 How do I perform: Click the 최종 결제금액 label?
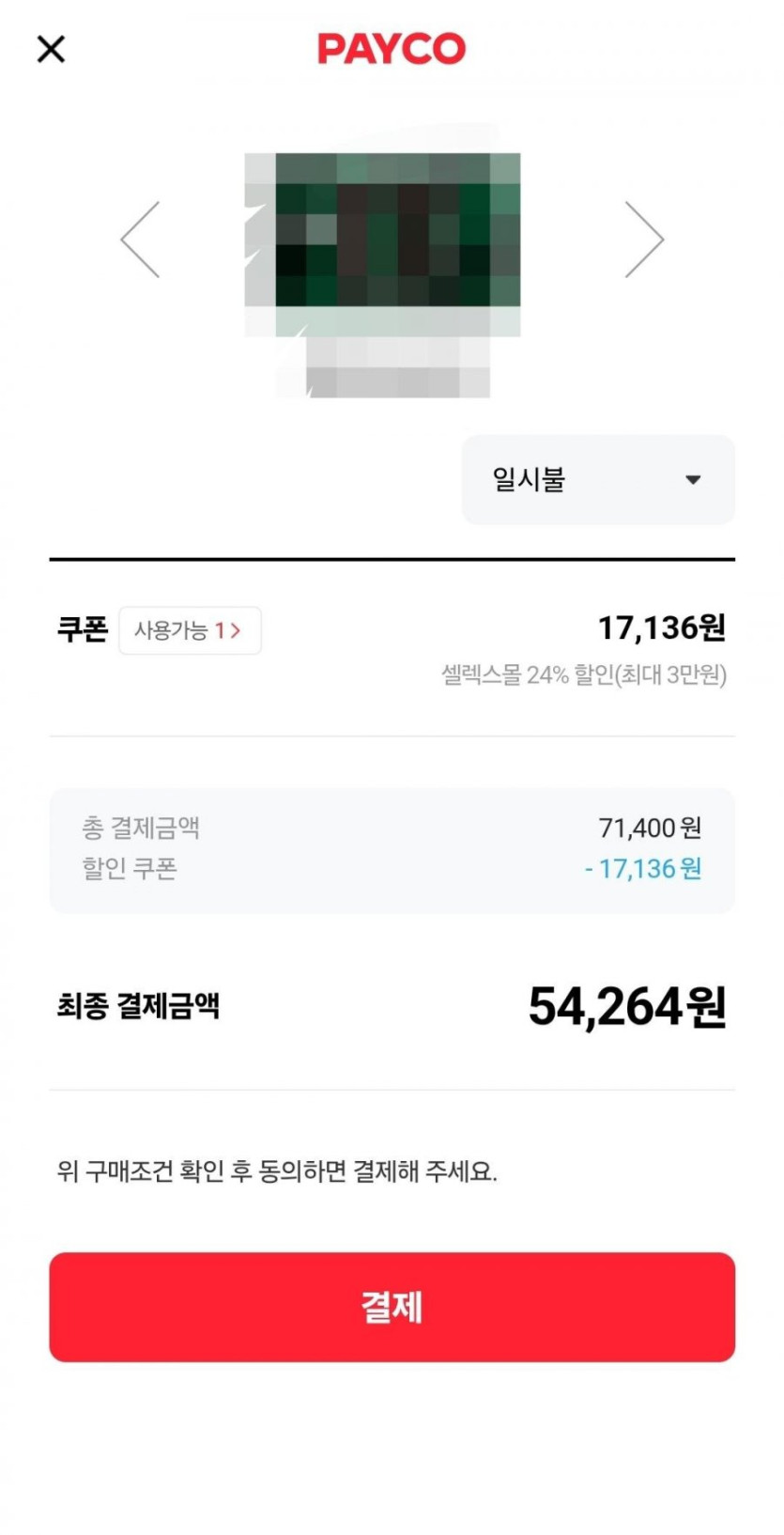(x=138, y=1006)
